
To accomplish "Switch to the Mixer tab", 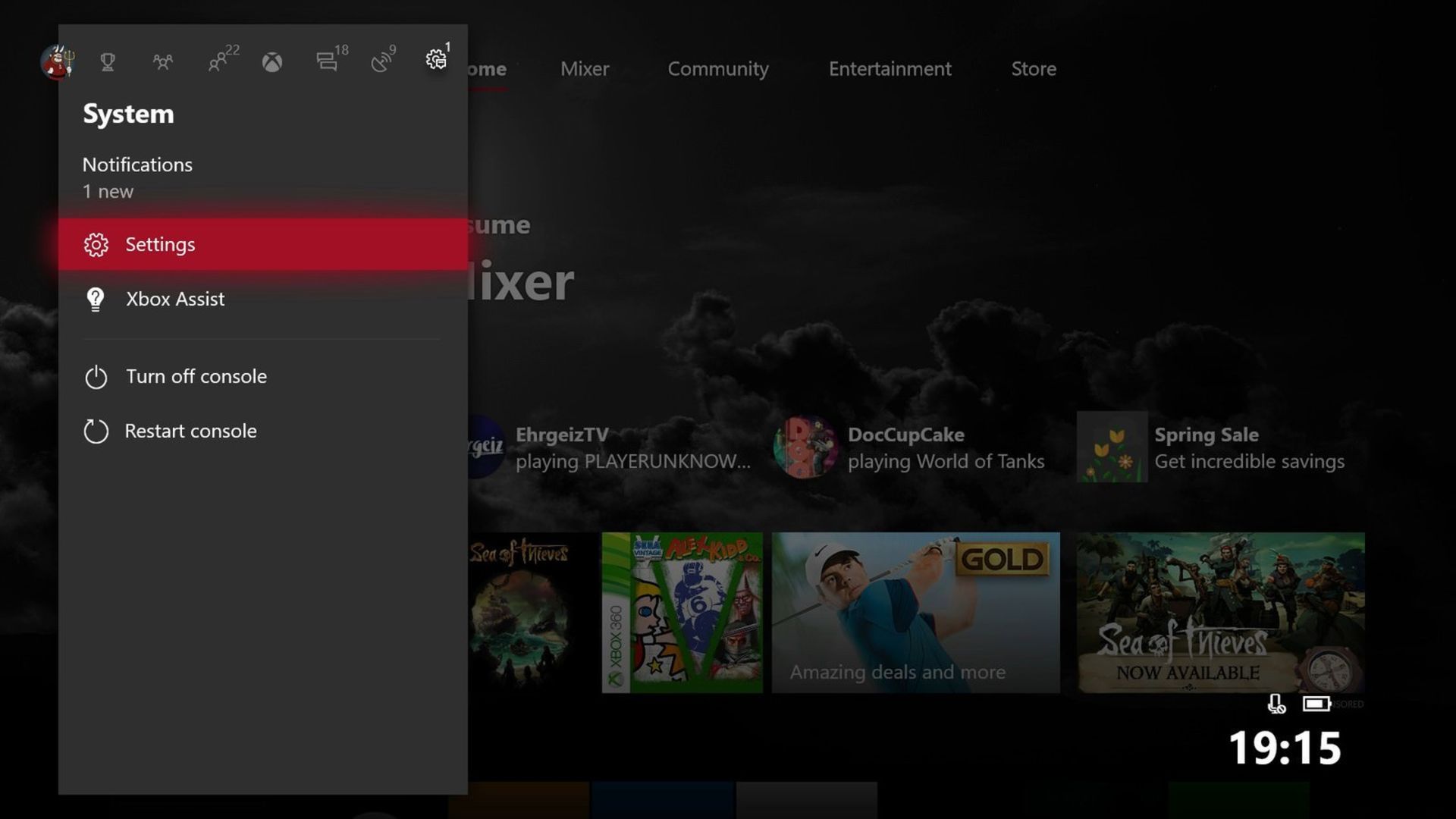I will pos(585,69).
